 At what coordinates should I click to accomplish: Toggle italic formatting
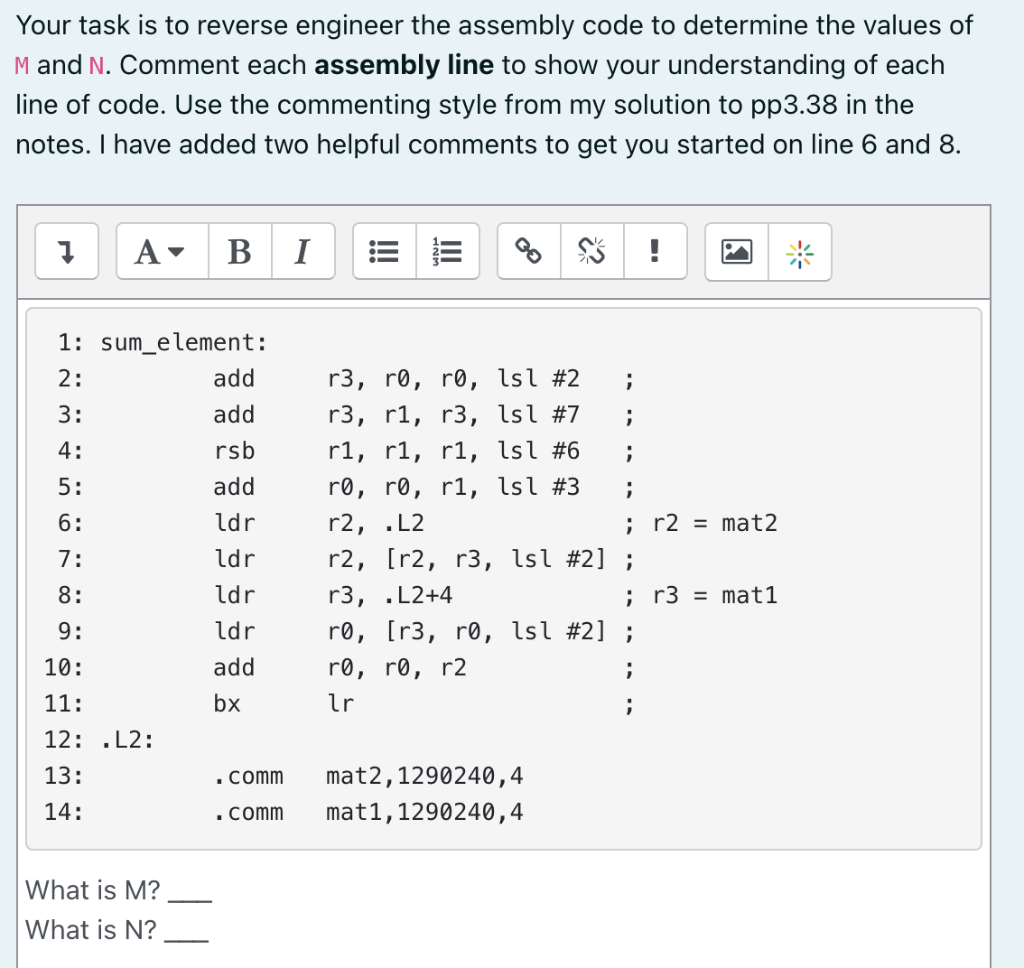point(301,251)
